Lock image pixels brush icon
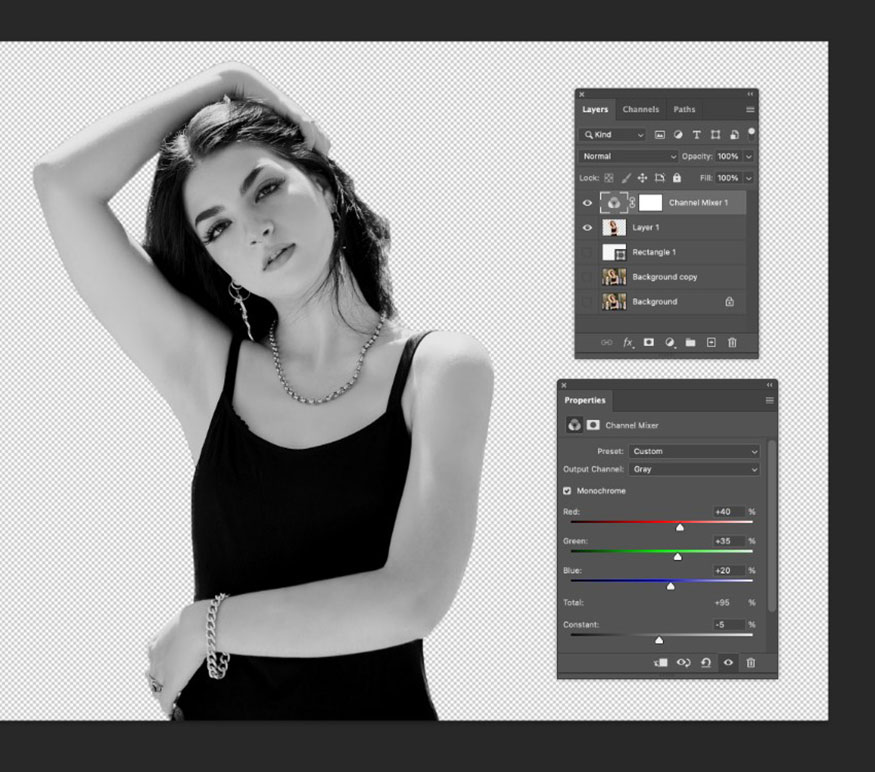 (x=626, y=178)
